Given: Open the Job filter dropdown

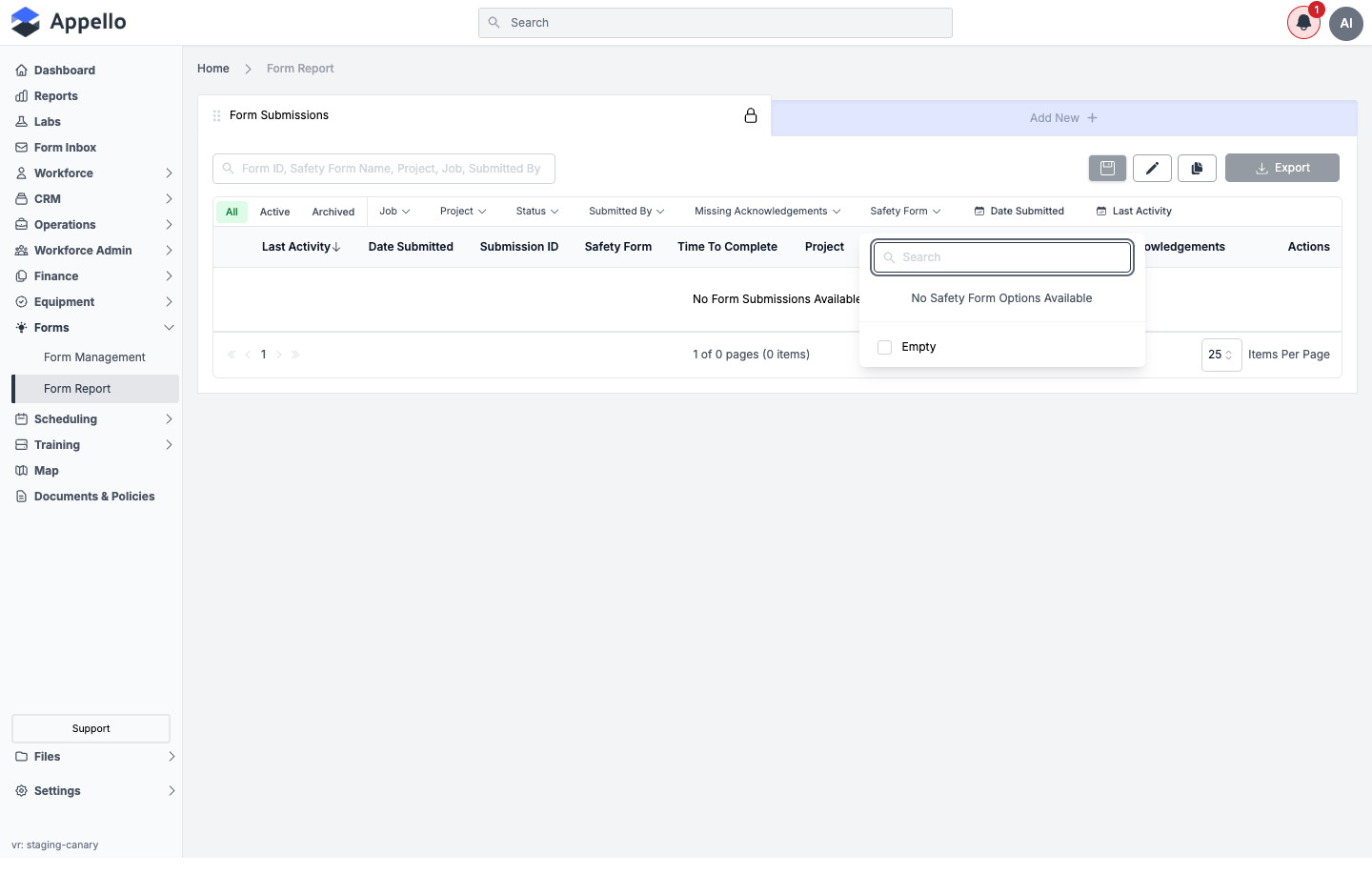Looking at the screenshot, I should [394, 212].
